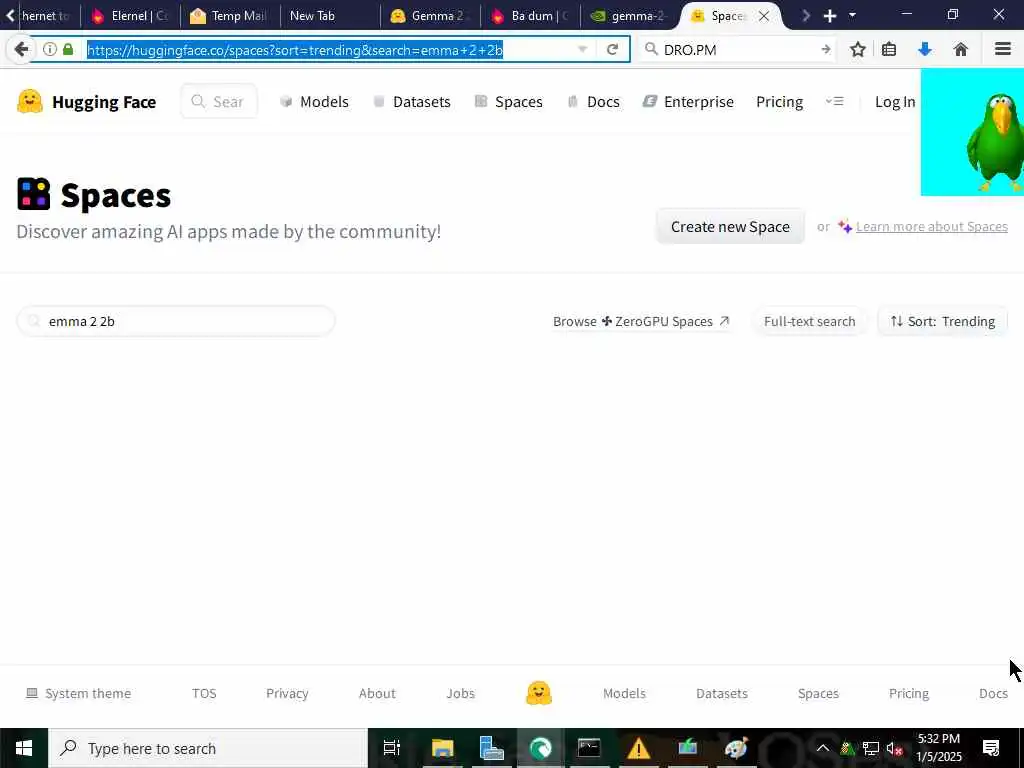The height and width of the screenshot is (768, 1024).
Task: Switch to the Ba dum tab
Action: 530,16
